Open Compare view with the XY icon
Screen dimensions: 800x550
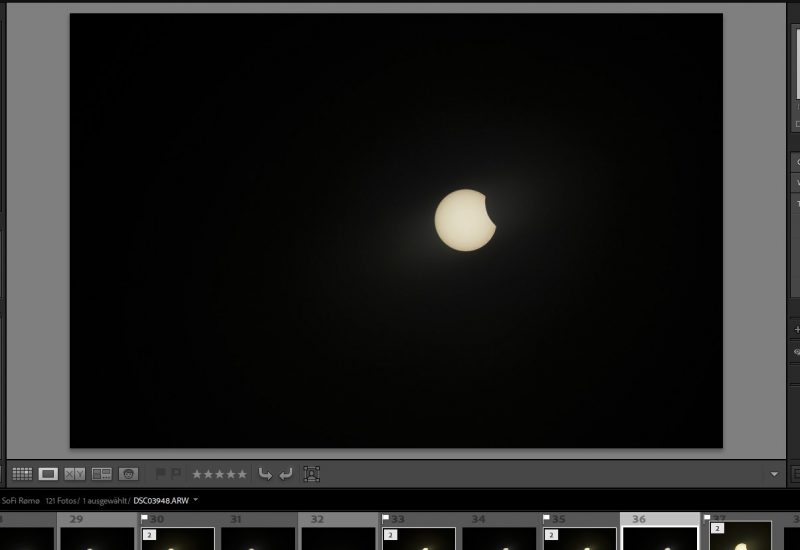[75, 474]
